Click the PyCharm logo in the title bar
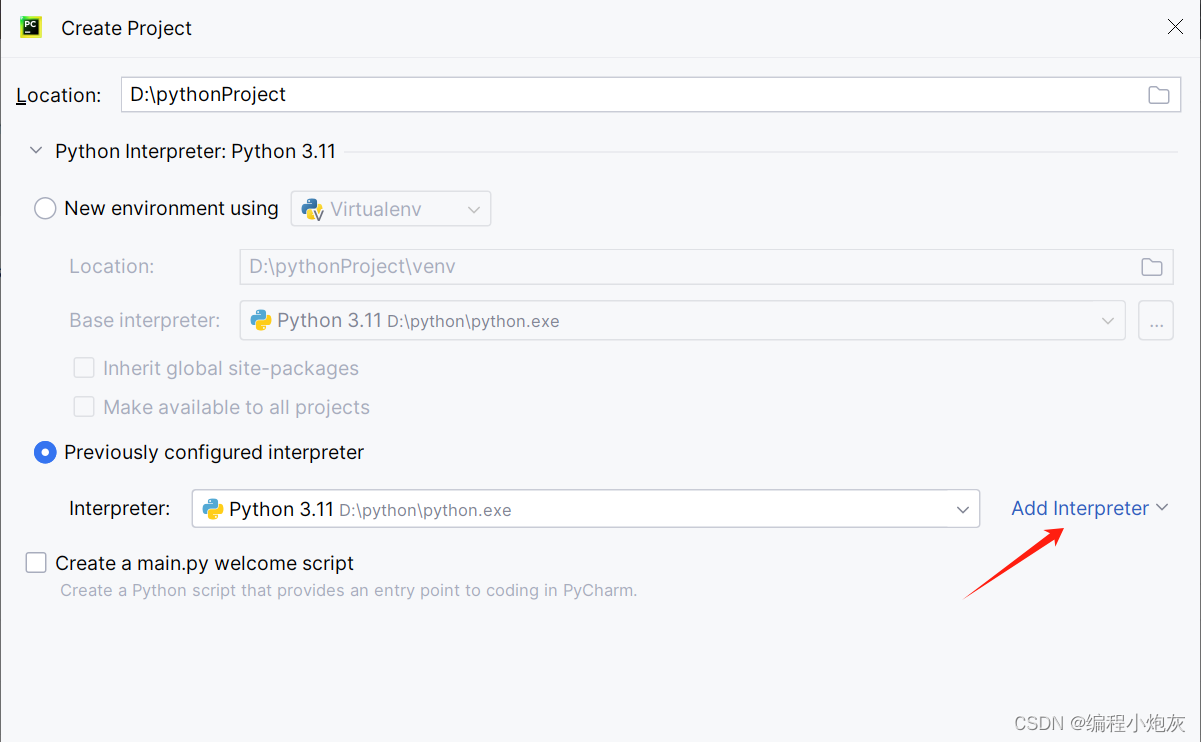 [29, 27]
